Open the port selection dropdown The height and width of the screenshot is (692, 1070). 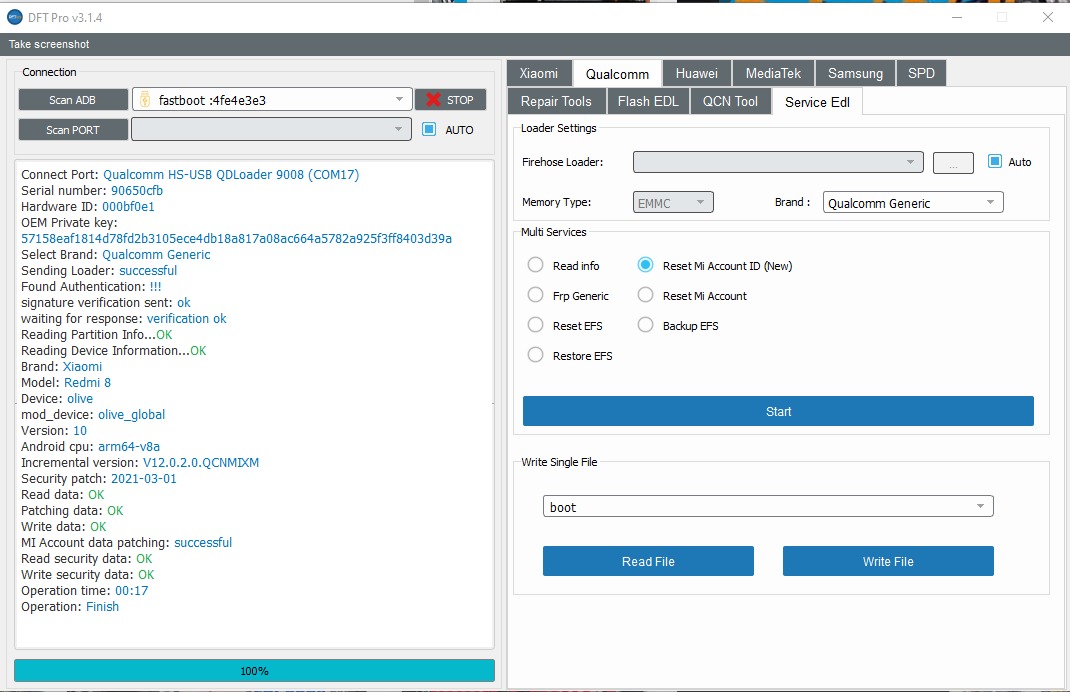click(271, 129)
